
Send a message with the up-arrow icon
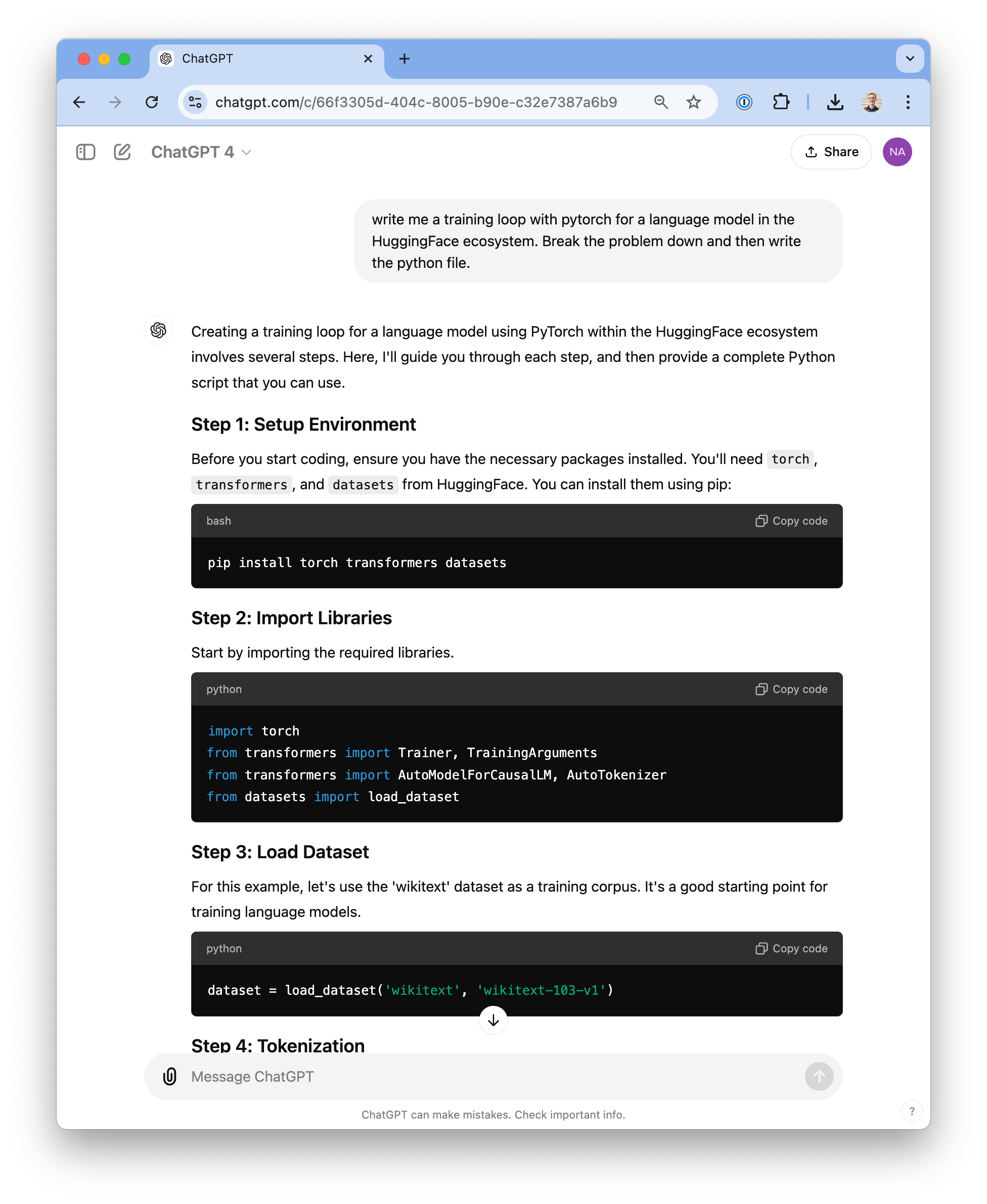[819, 1076]
